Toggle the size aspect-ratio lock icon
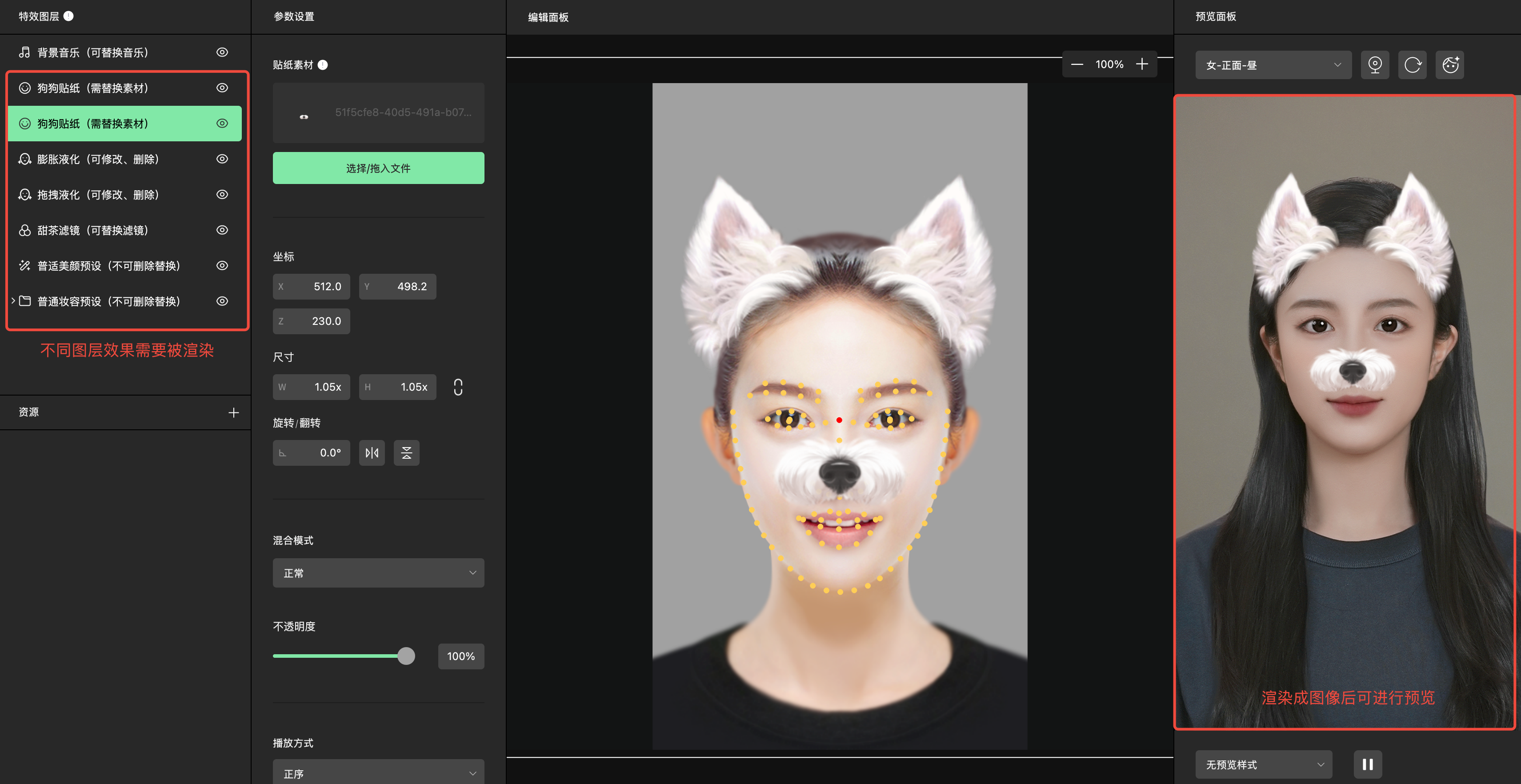This screenshot has height=784, width=1521. [x=458, y=387]
